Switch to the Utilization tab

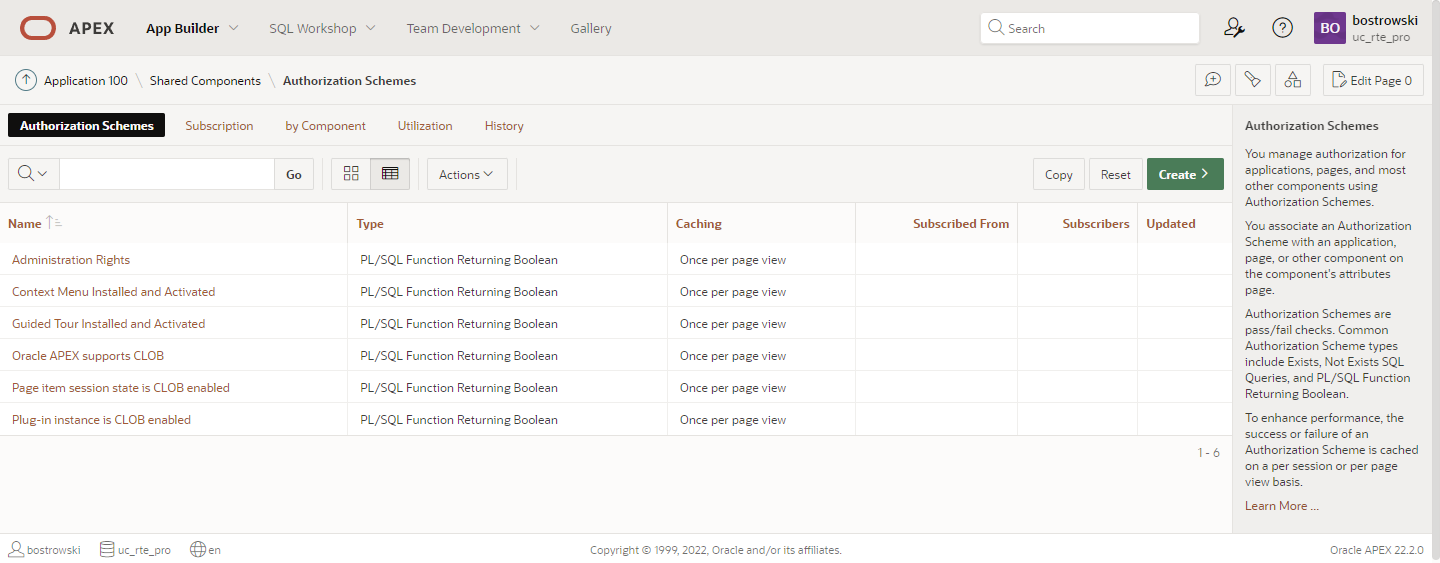425,126
